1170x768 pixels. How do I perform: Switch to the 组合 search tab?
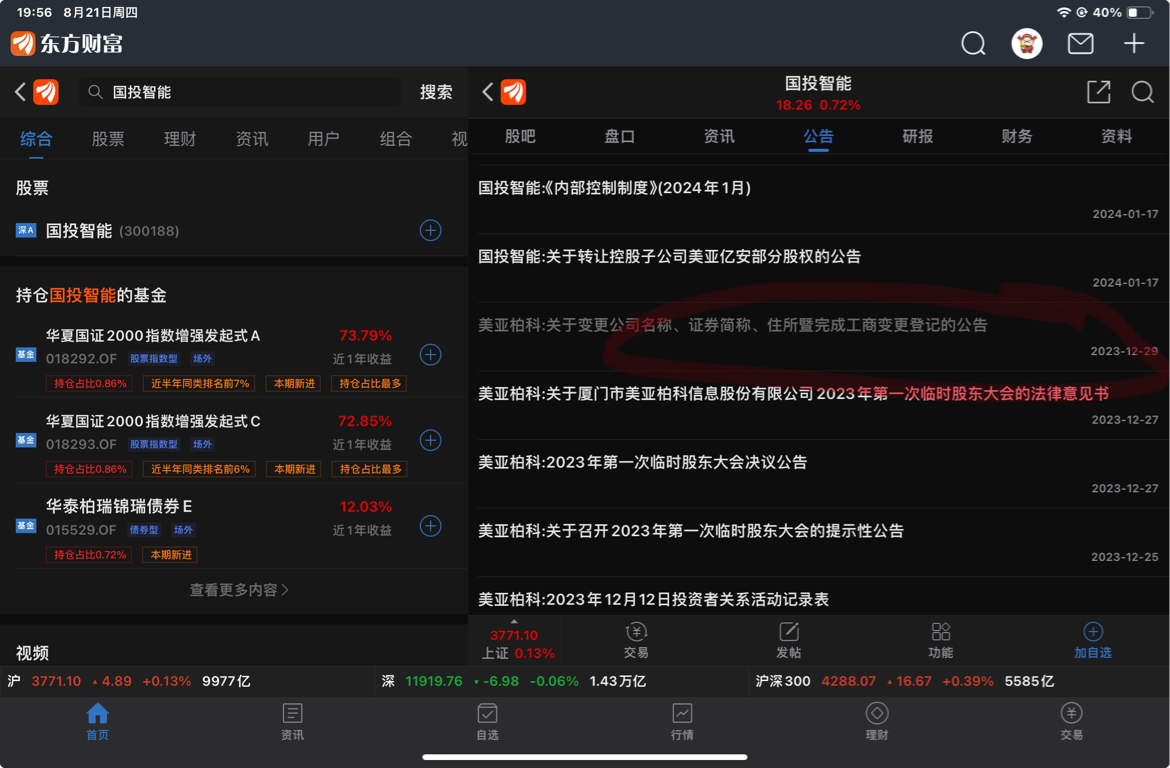pyautogui.click(x=395, y=139)
